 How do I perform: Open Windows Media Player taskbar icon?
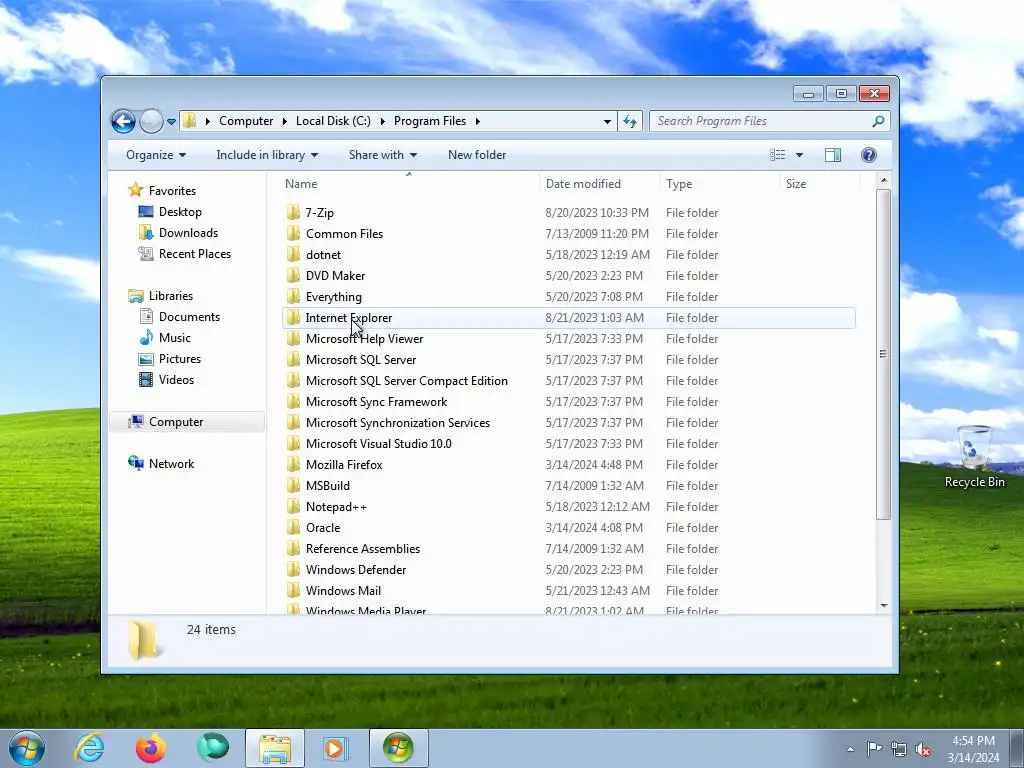pyautogui.click(x=336, y=748)
